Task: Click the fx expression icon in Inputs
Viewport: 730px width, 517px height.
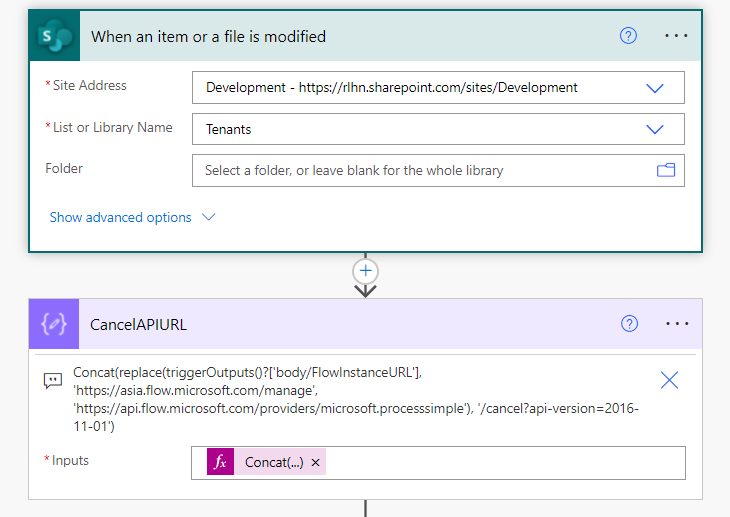Action: click(x=220, y=462)
